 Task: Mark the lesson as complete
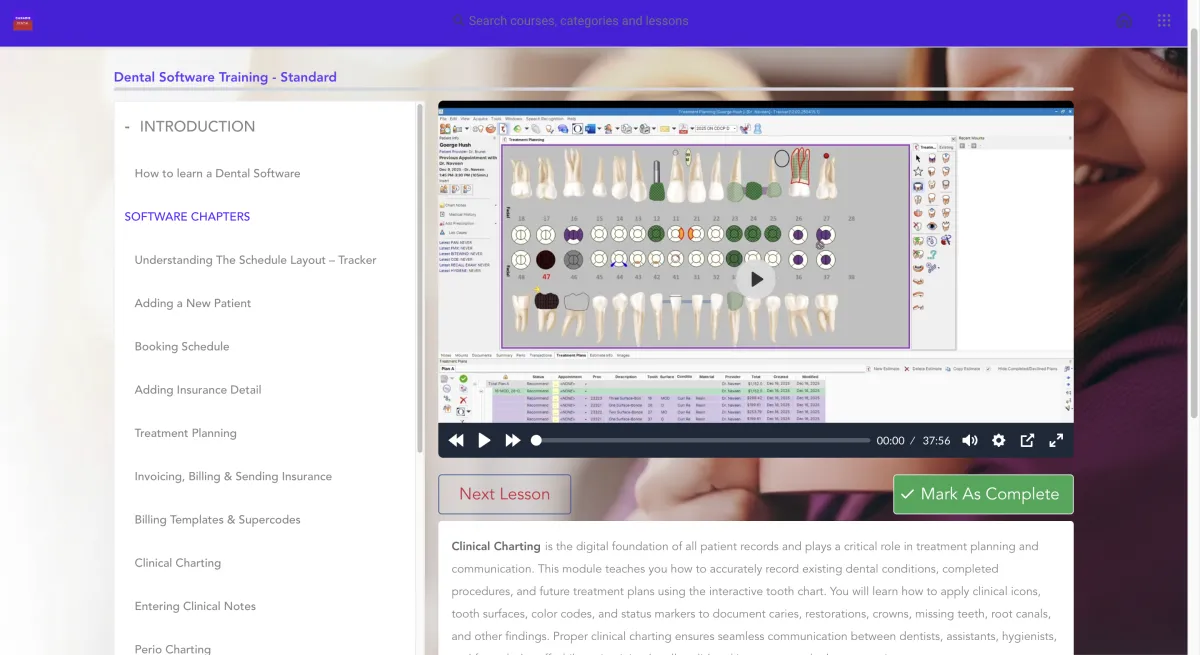click(983, 494)
